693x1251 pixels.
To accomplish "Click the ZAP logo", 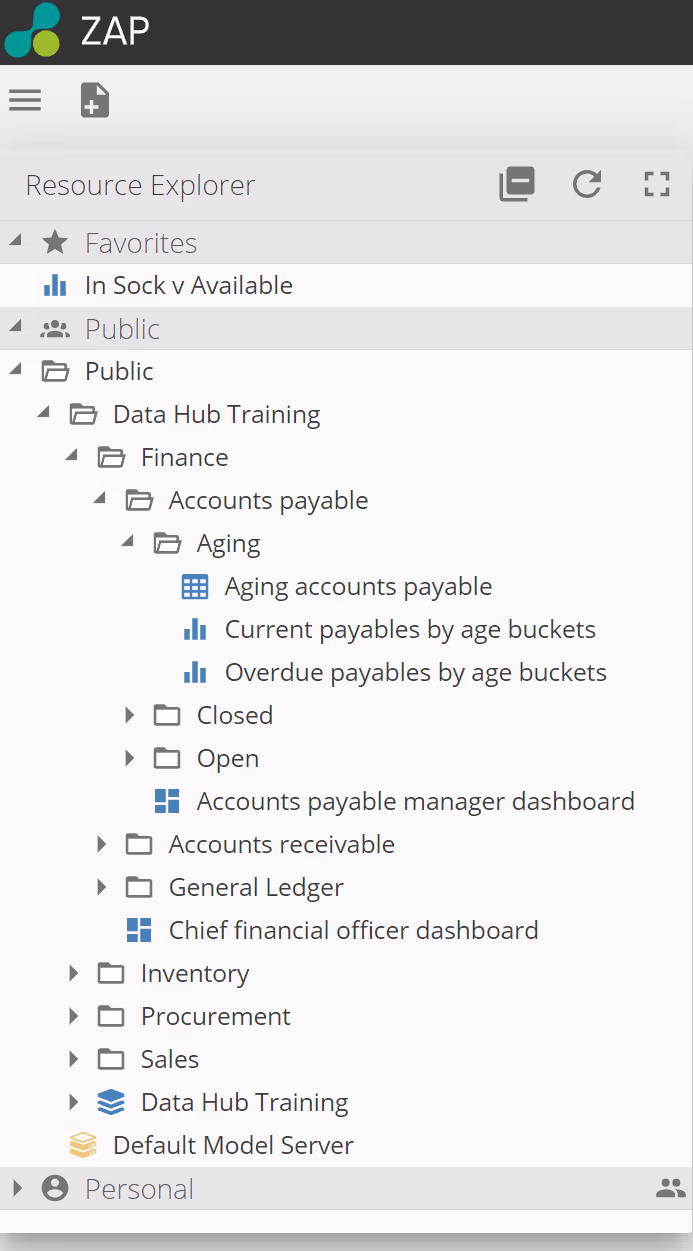I will [x=34, y=31].
